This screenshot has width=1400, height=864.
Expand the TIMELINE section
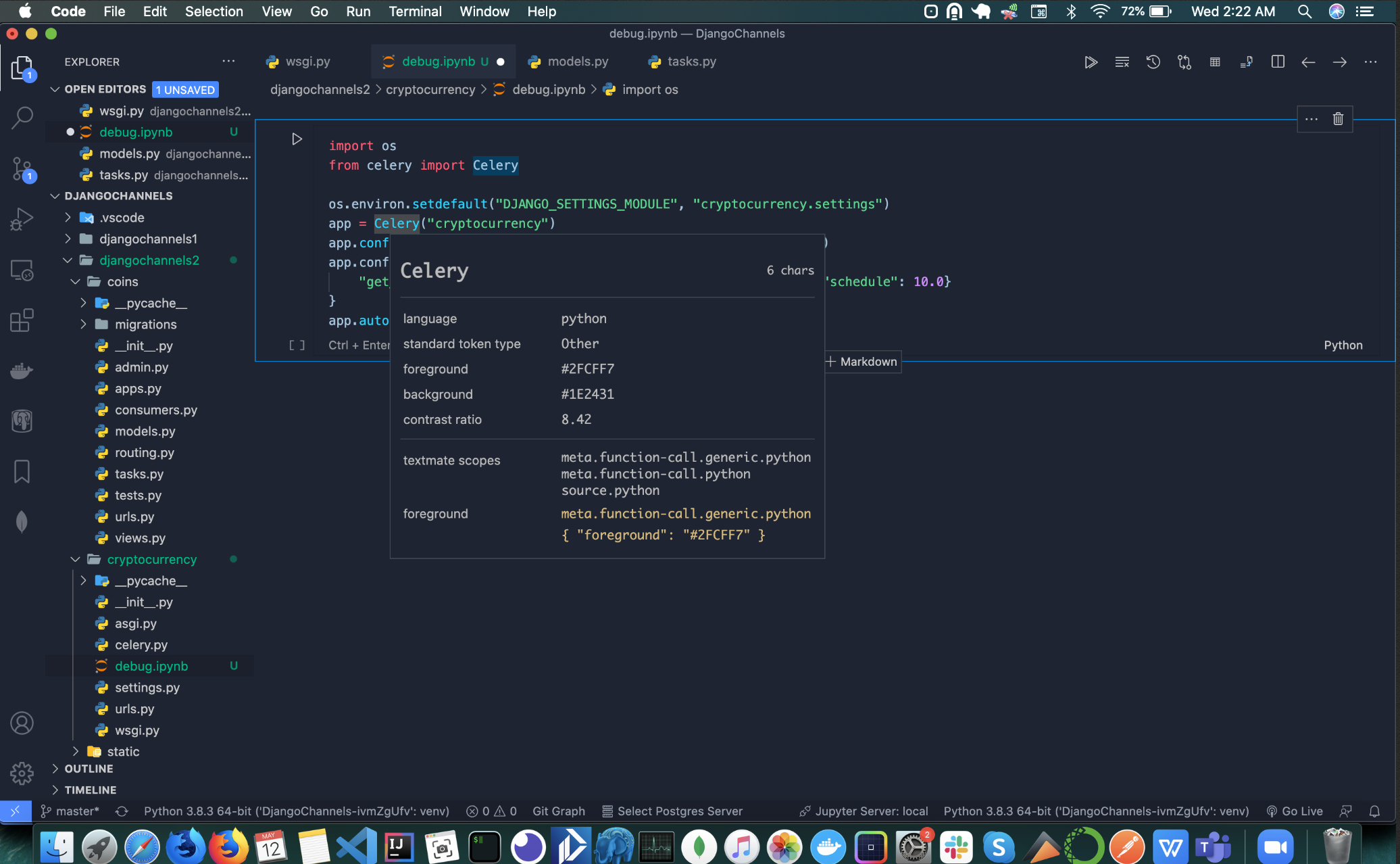[91, 790]
